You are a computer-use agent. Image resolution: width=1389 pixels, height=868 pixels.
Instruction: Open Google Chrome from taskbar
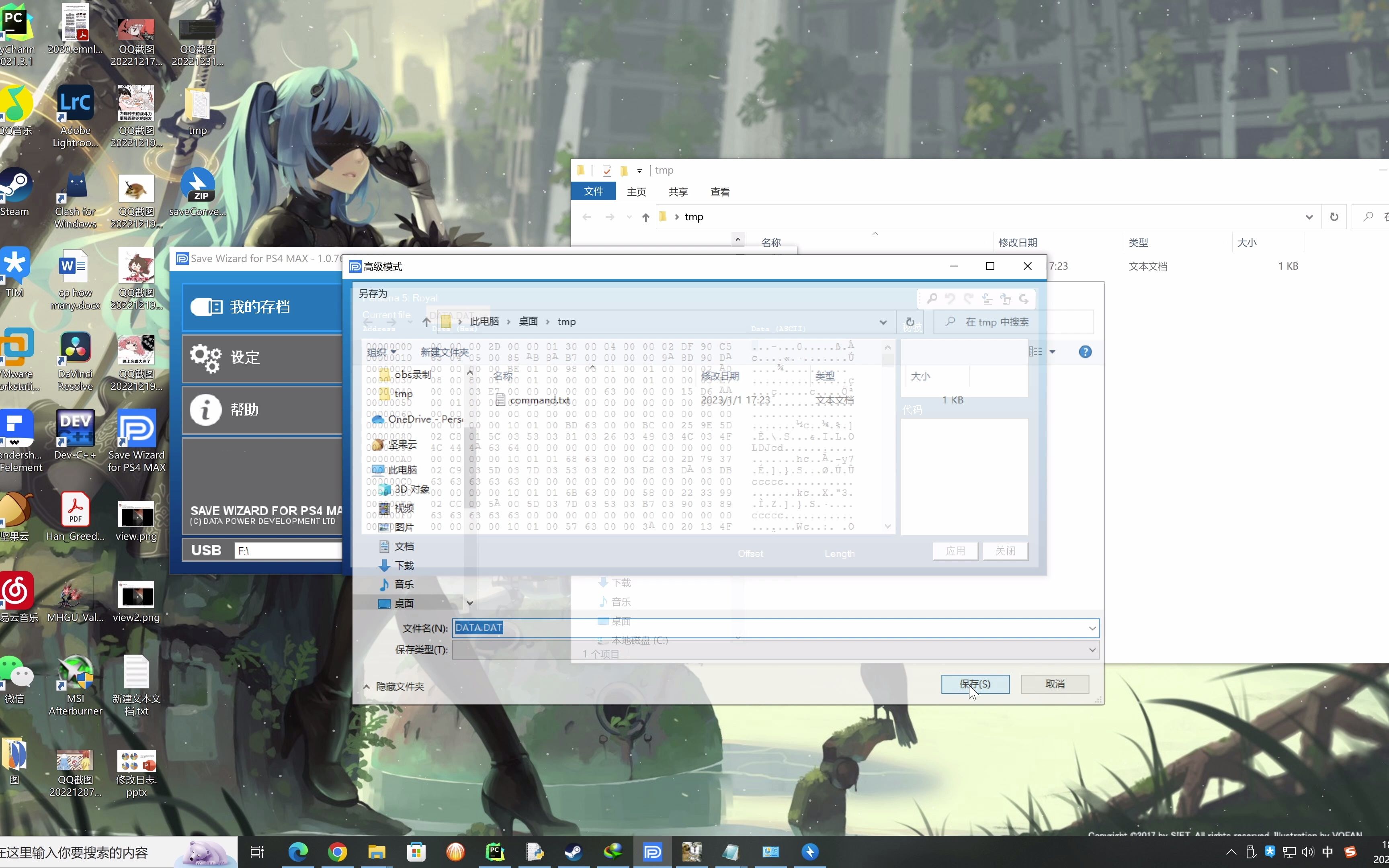tap(338, 852)
